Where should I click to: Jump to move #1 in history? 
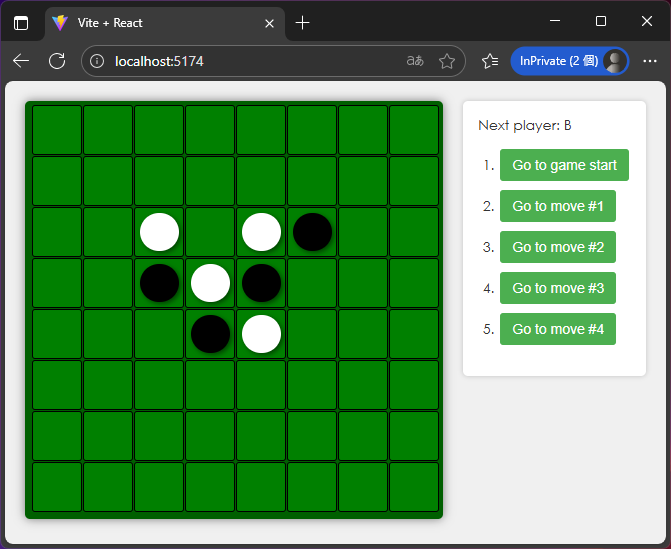point(558,206)
